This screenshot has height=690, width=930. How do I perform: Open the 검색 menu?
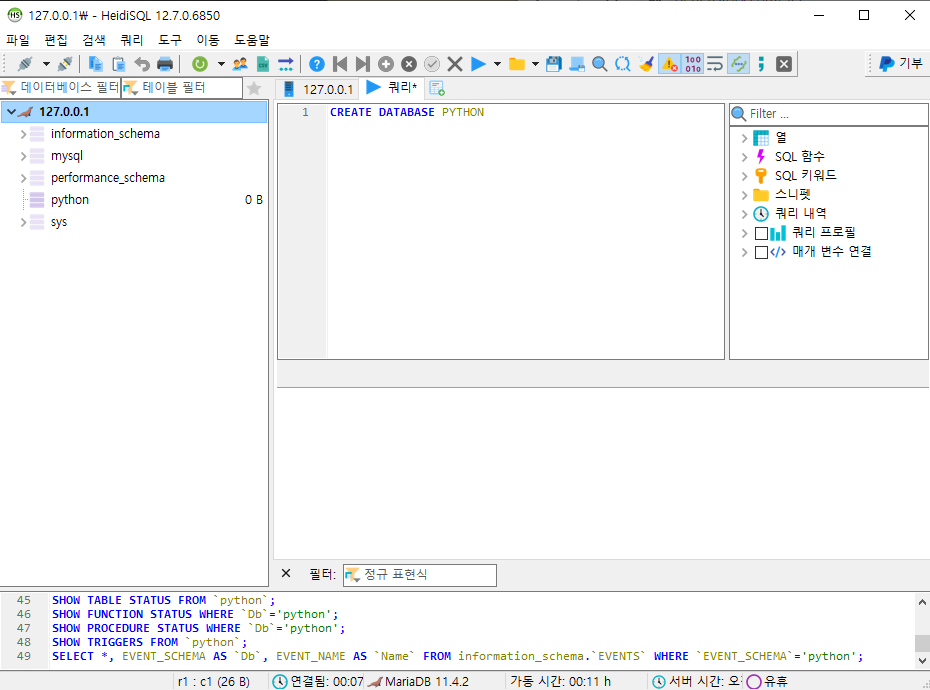pos(94,40)
